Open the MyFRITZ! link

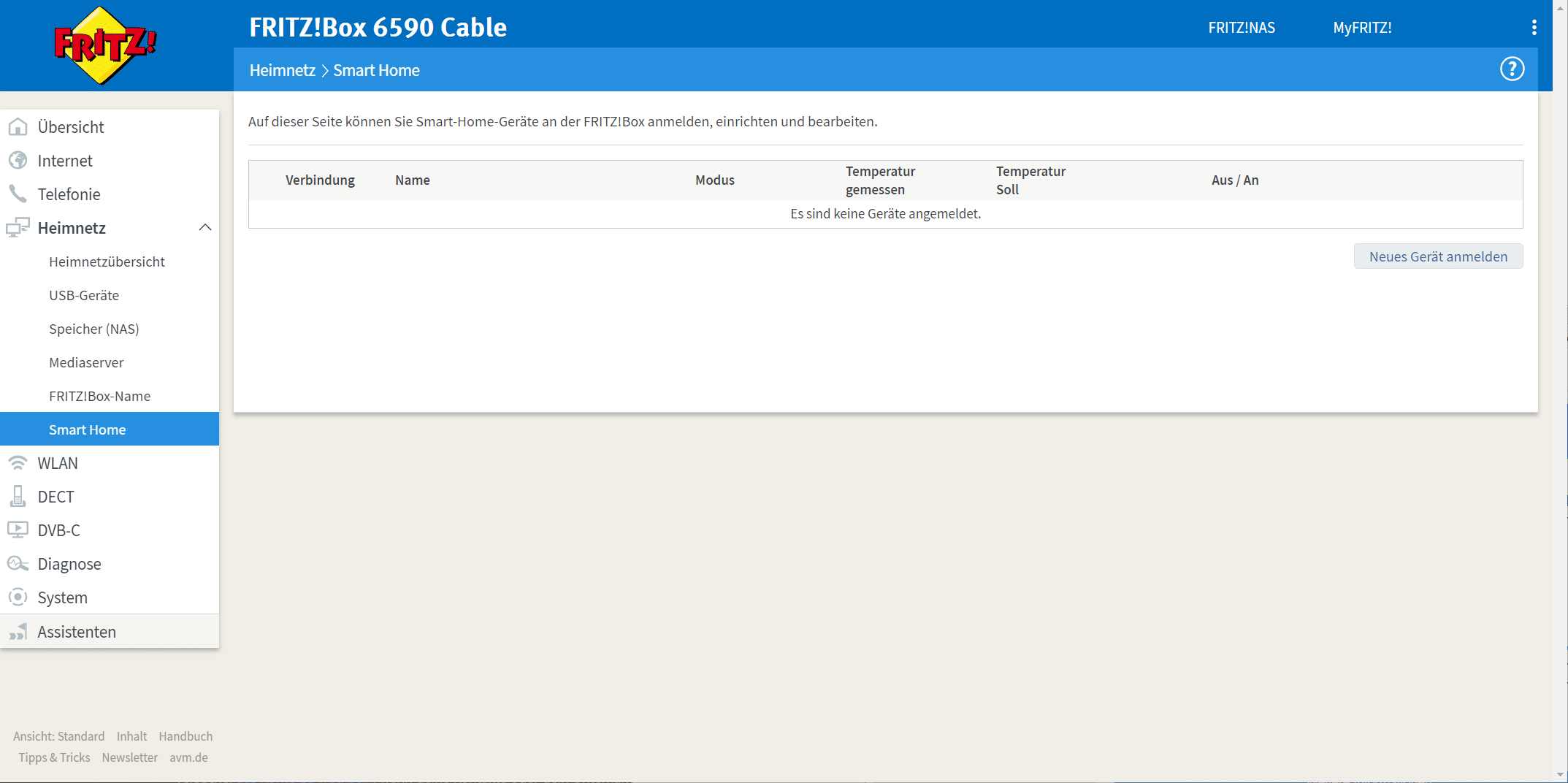pyautogui.click(x=1362, y=28)
